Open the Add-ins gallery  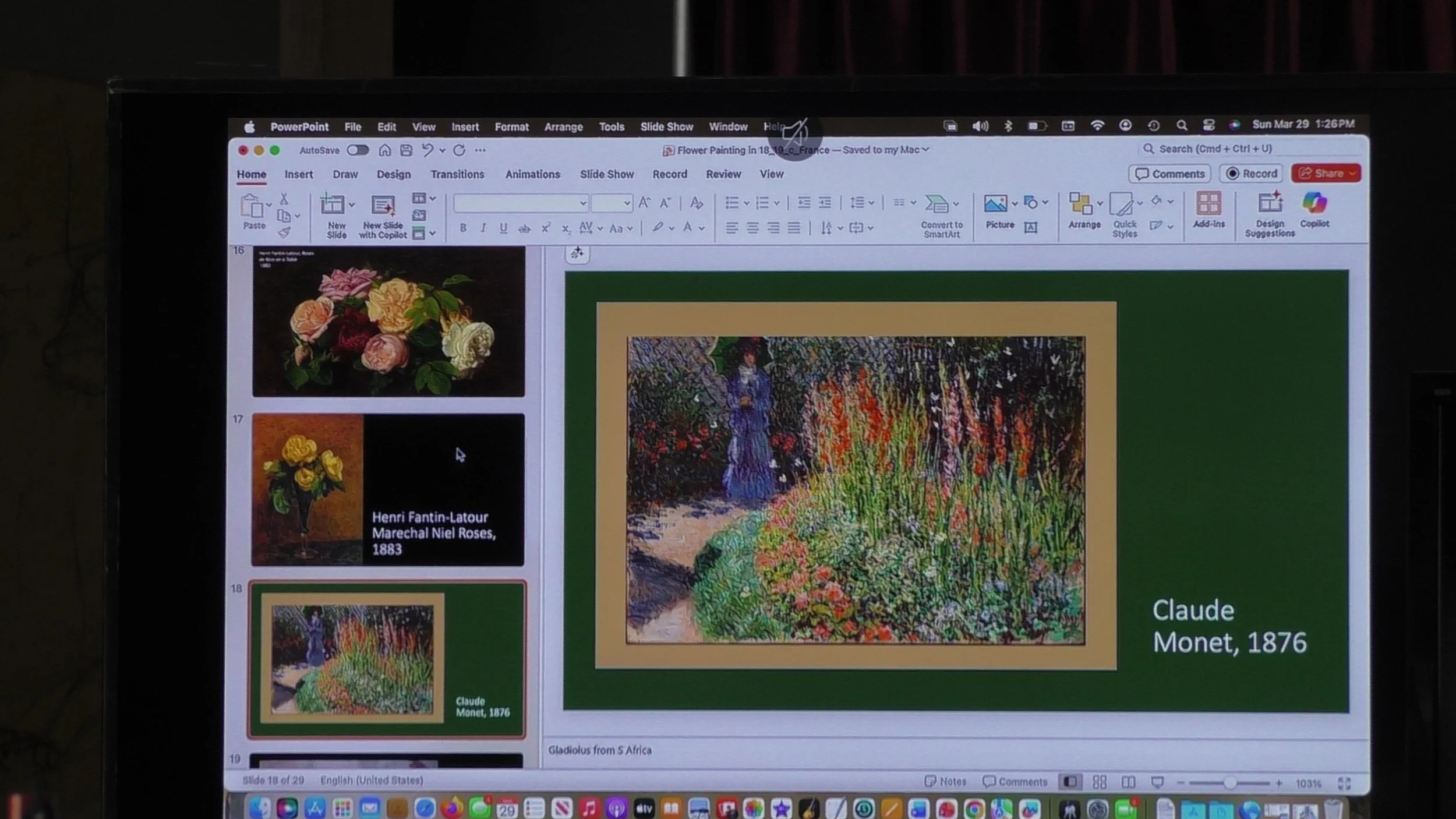click(x=1208, y=204)
